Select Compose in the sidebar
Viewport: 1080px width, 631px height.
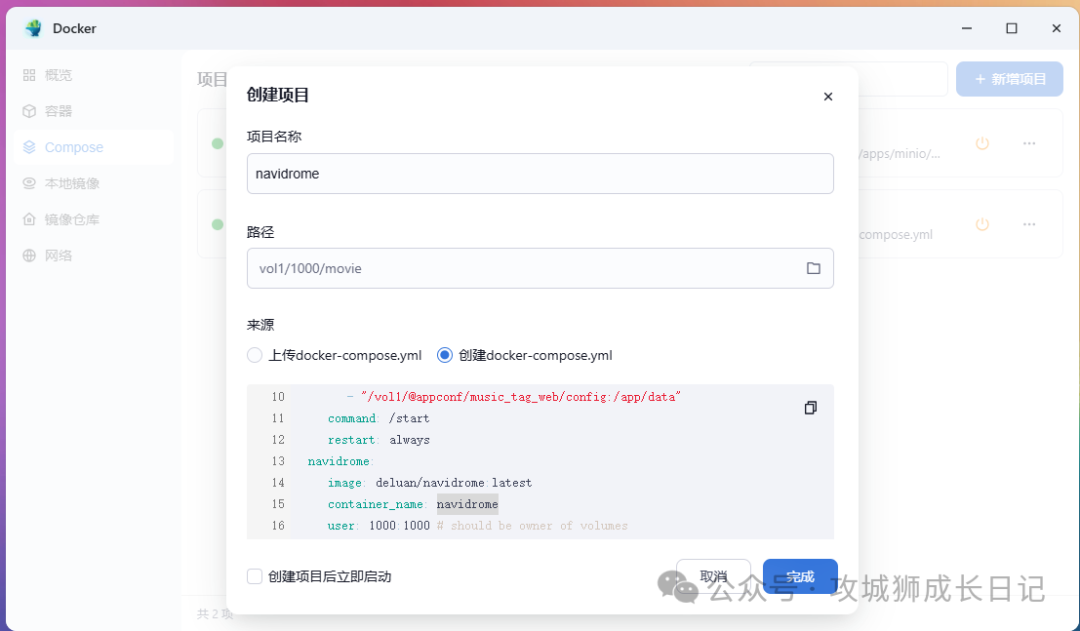point(93,147)
